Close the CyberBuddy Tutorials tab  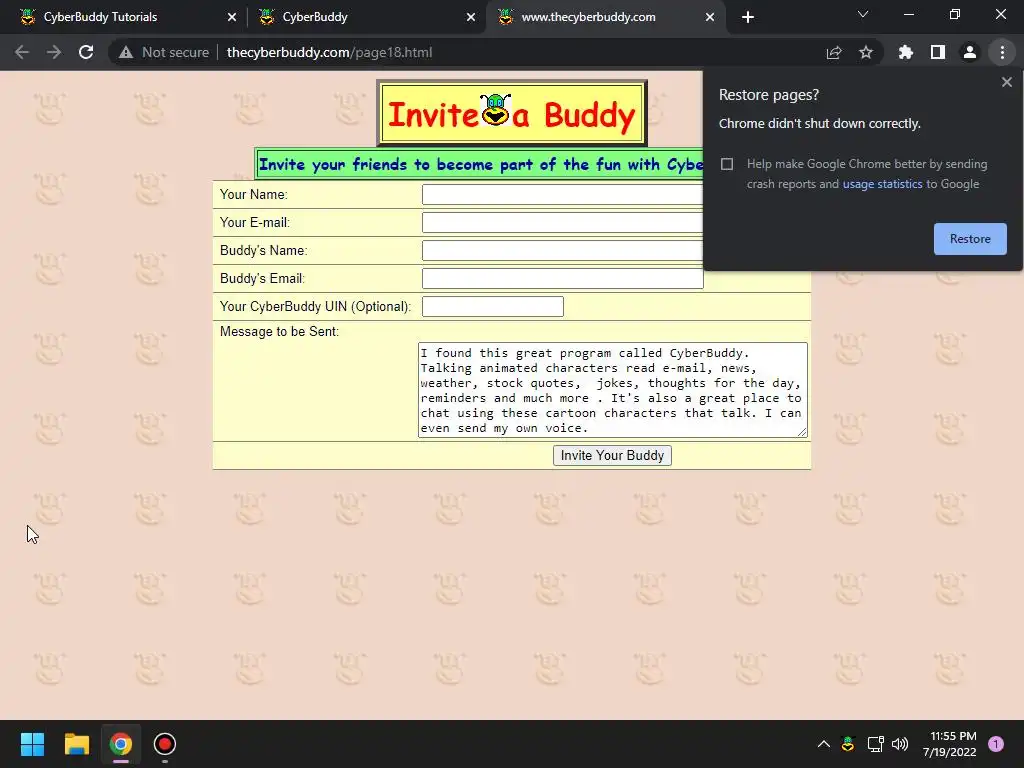(x=232, y=17)
